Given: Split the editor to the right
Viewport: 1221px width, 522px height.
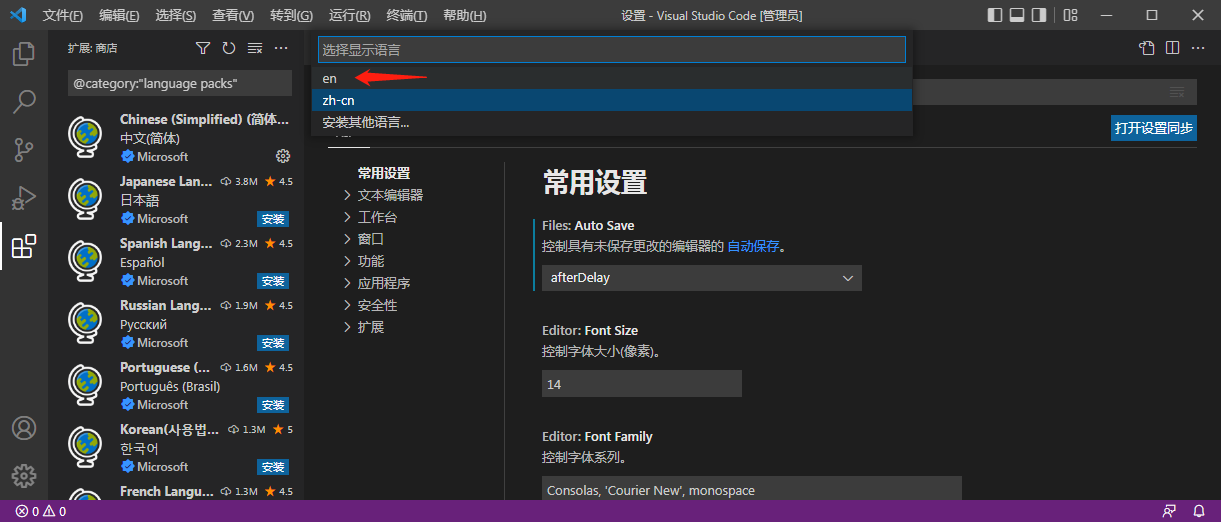Looking at the screenshot, I should pyautogui.click(x=1173, y=48).
